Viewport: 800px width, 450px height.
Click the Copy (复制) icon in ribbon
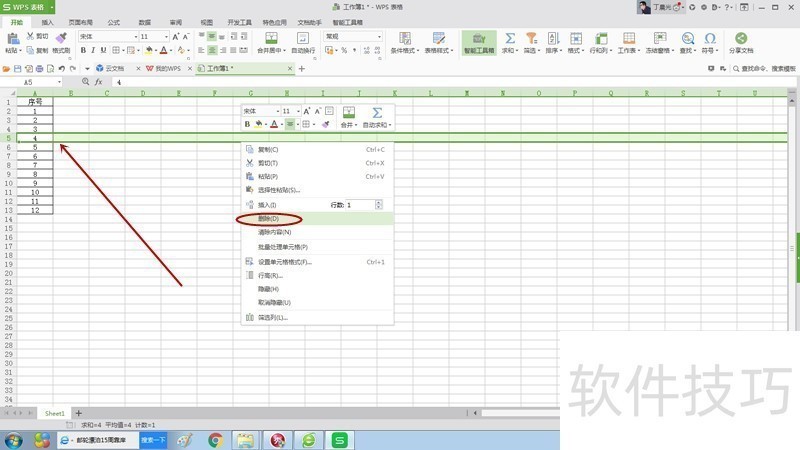click(31, 51)
